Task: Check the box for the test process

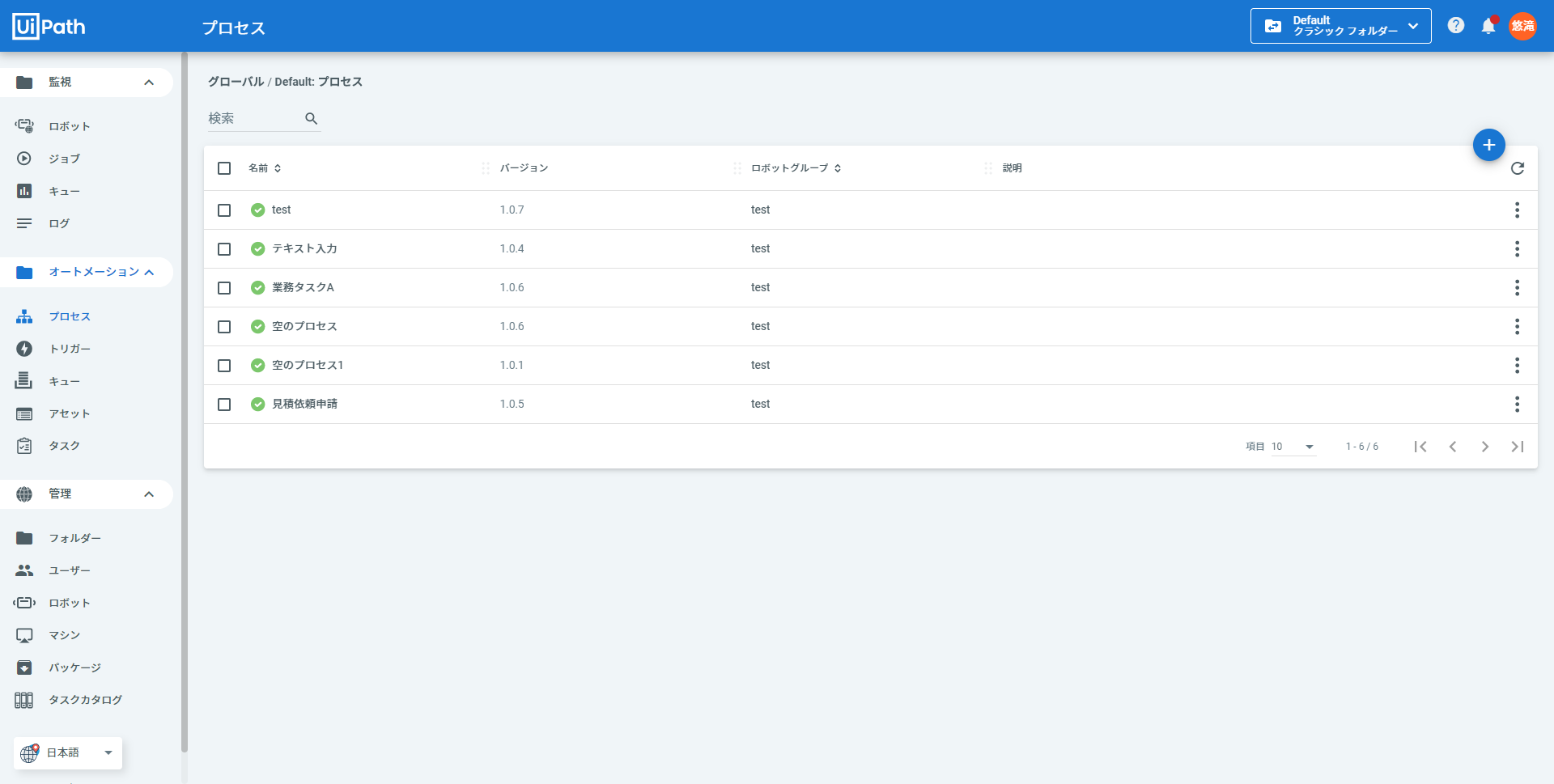Action: pos(224,210)
